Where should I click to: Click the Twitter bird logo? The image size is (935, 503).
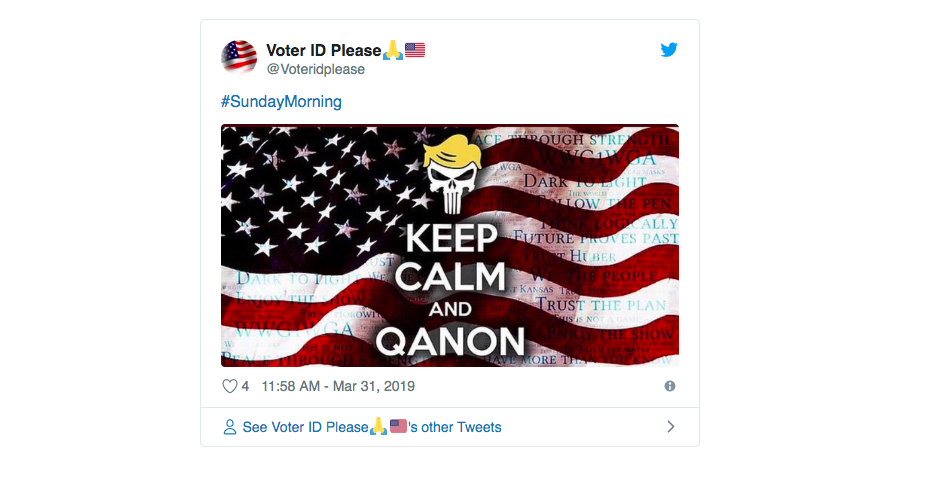point(669,50)
